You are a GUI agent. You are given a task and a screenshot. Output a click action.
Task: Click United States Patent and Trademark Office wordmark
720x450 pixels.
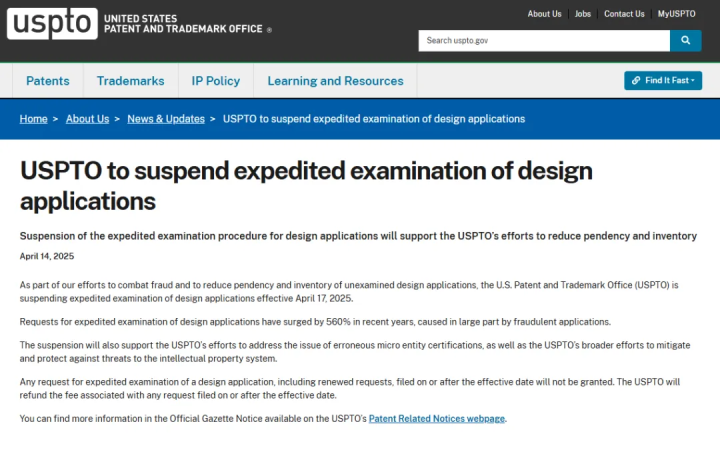[186, 23]
